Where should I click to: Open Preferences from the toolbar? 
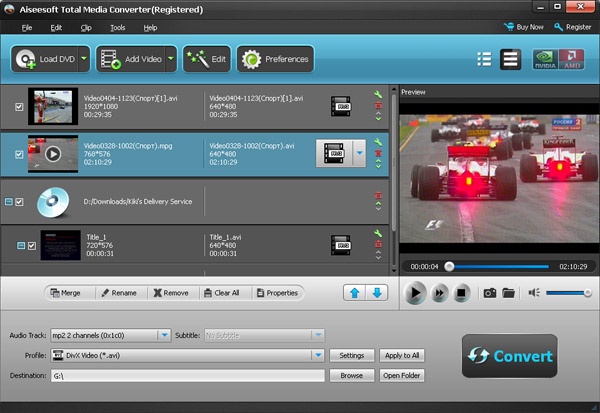[x=275, y=60]
